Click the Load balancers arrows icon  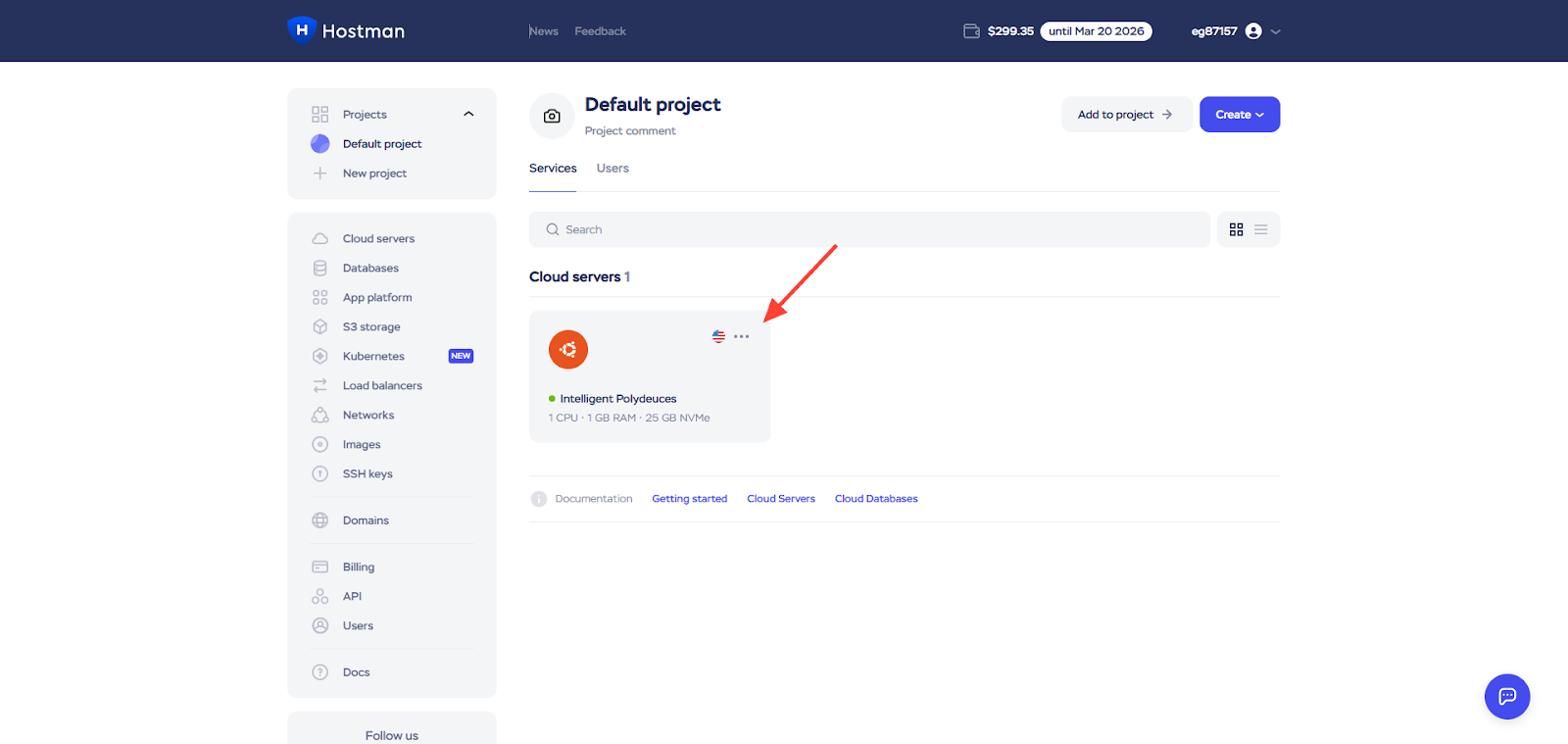pos(319,386)
